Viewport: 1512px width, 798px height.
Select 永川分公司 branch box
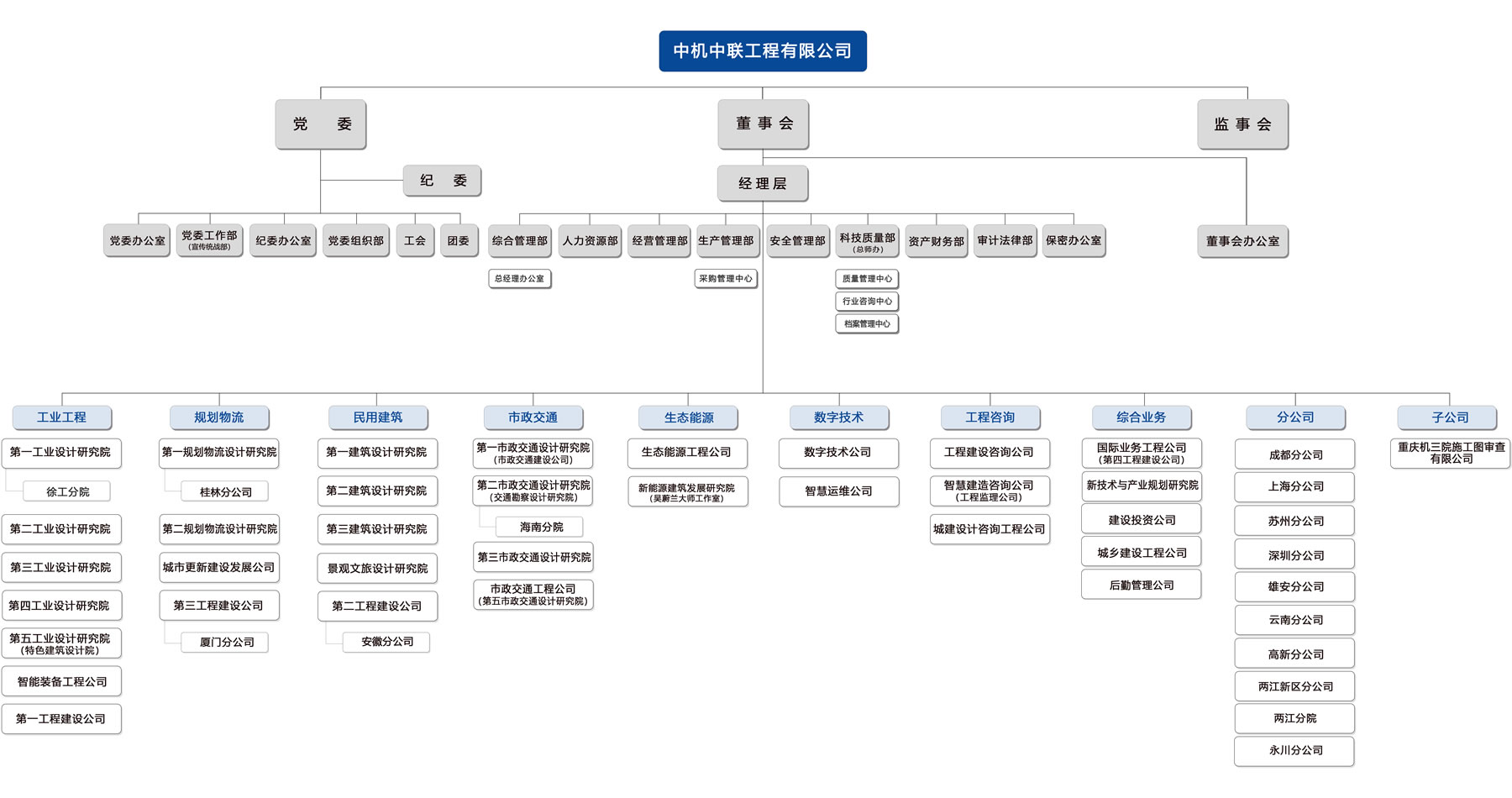coord(1294,751)
